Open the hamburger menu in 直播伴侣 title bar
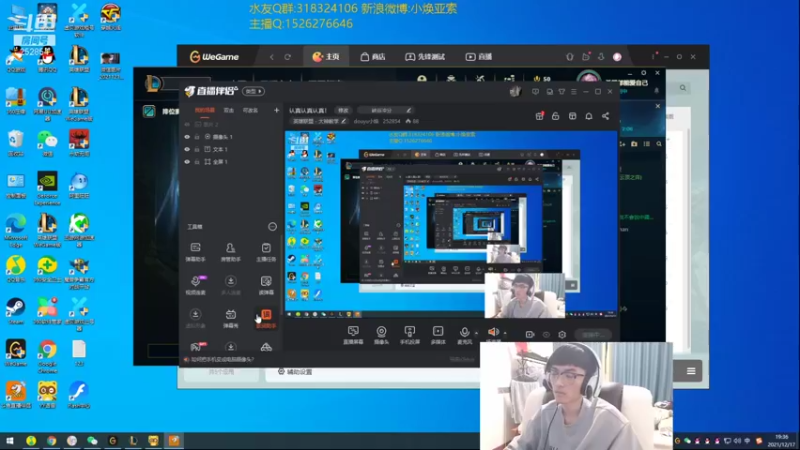The image size is (800, 450). 573,92
